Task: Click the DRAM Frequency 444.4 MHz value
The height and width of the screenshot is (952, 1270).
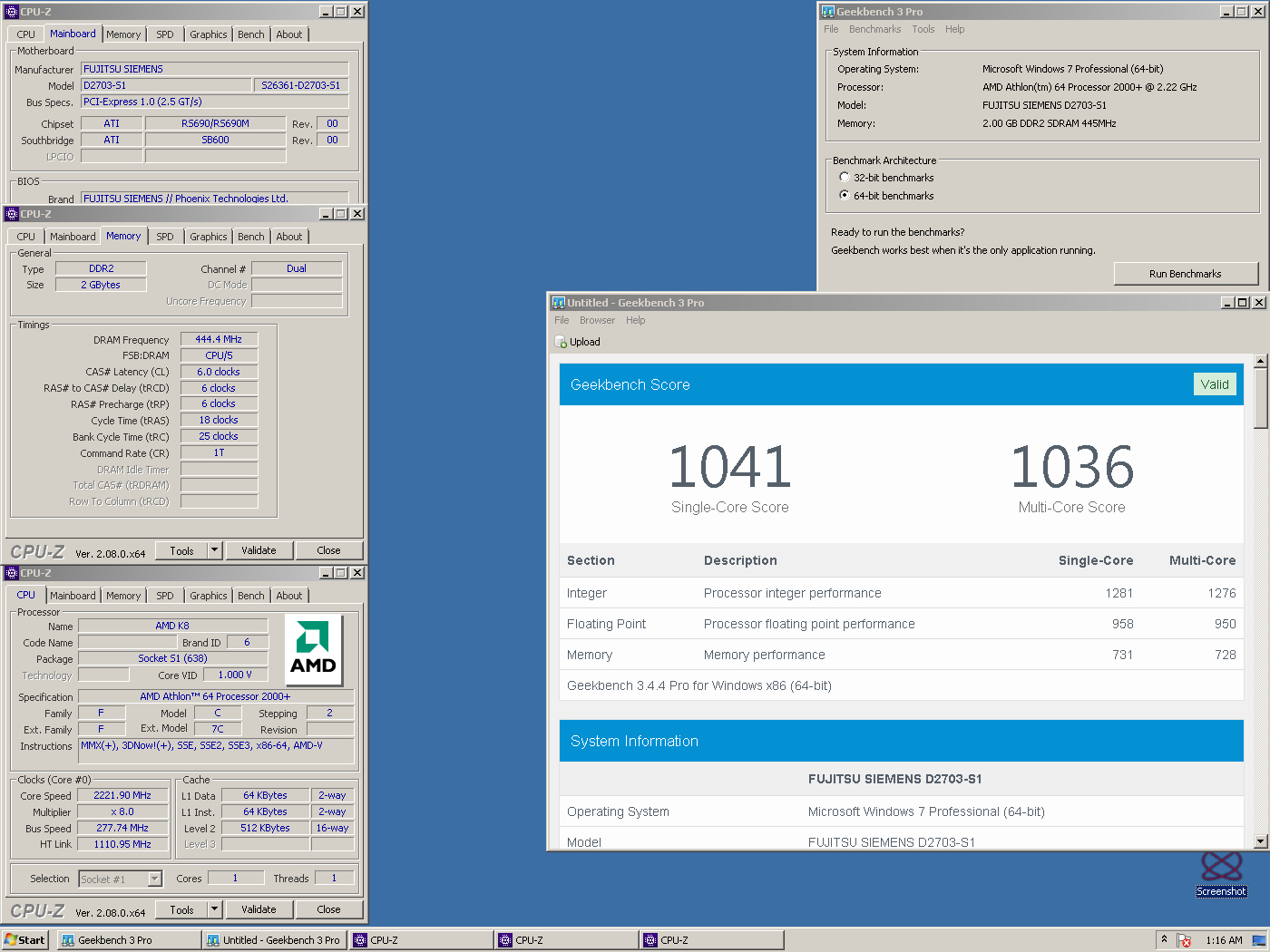Action: [x=219, y=339]
